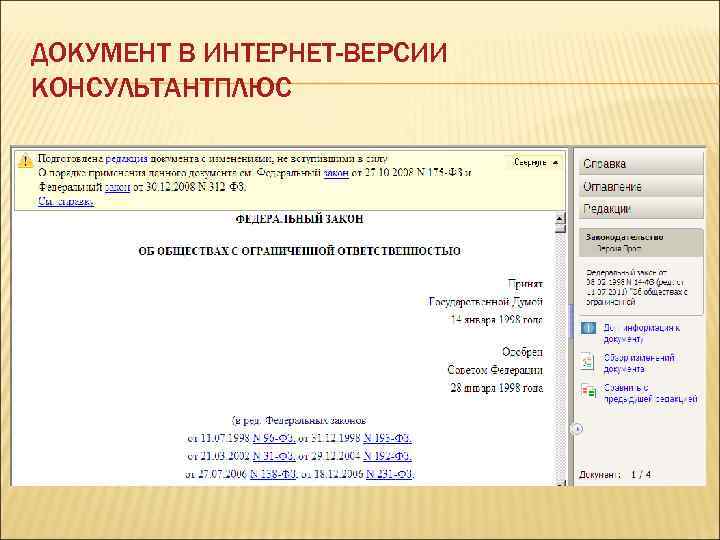Click the document vertical scrollbar track
Screen dimensions: 720x540
(560, 358)
